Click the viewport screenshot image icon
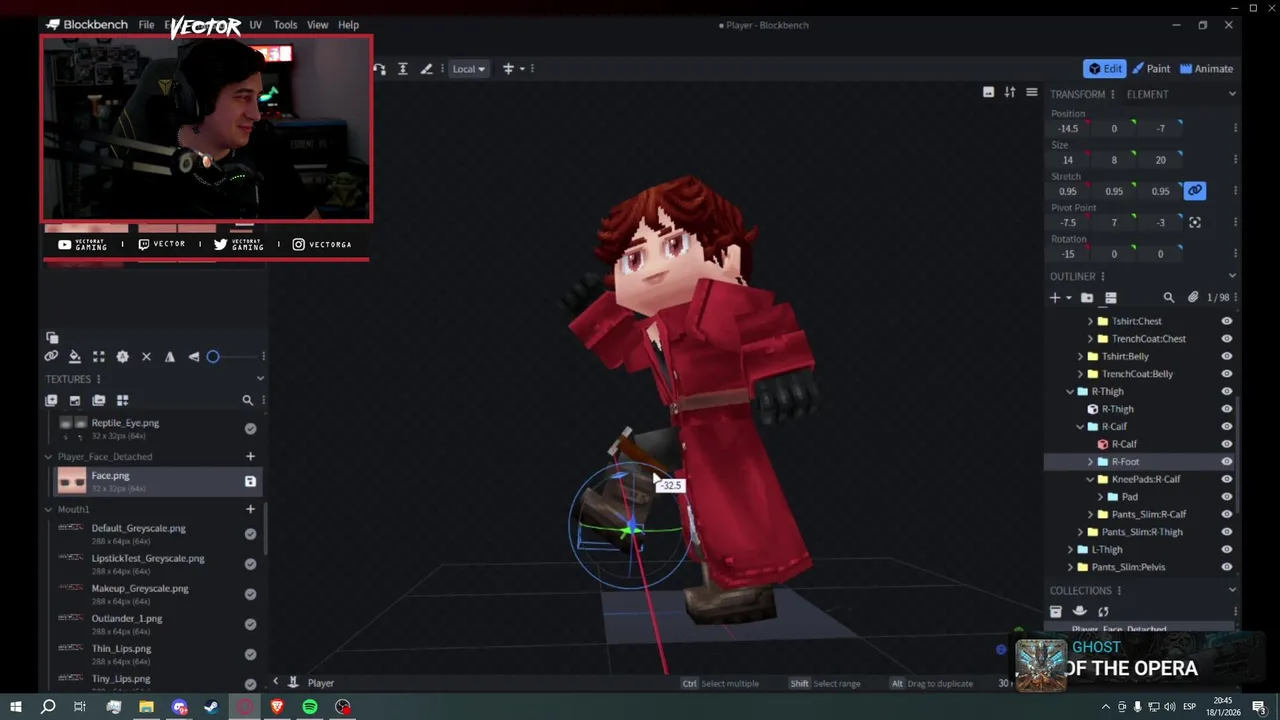The image size is (1280, 720). pyautogui.click(x=988, y=92)
